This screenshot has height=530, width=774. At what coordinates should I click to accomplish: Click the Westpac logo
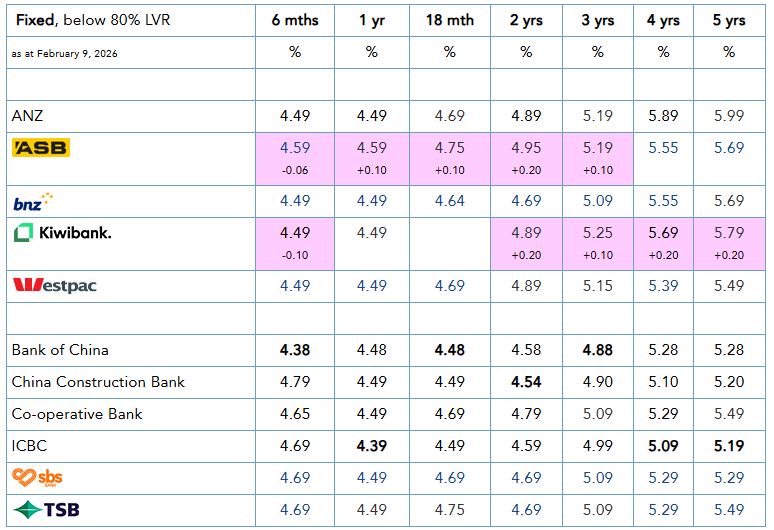54,285
